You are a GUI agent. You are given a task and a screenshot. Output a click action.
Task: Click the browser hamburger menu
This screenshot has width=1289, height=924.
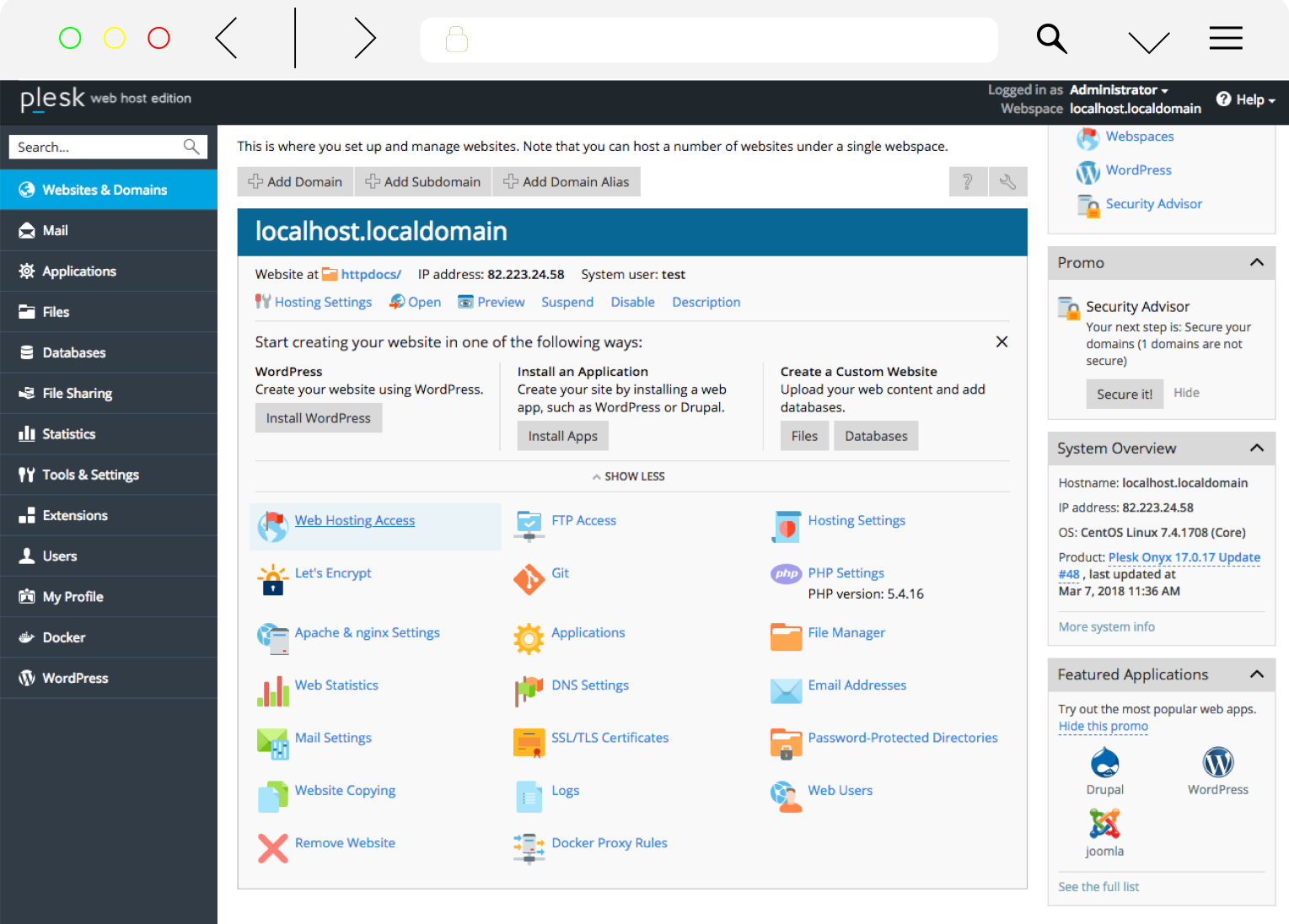pos(1226,38)
